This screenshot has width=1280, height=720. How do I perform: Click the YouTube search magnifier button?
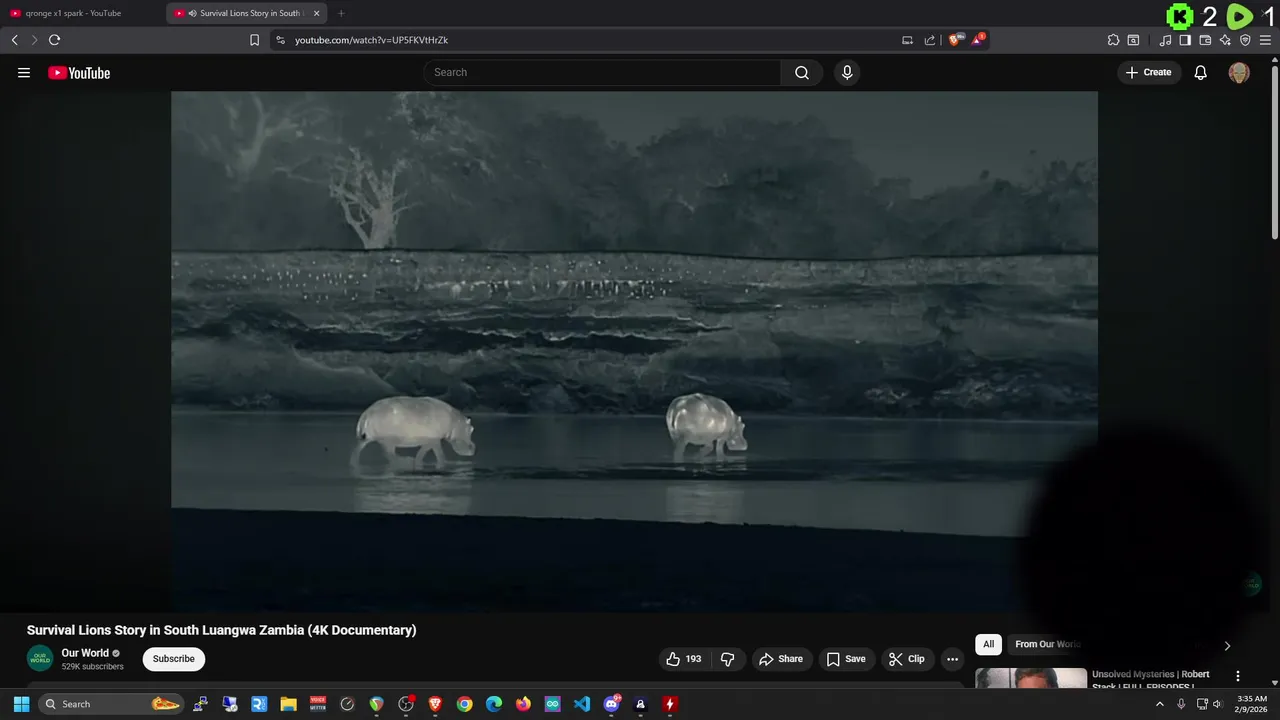(x=802, y=72)
